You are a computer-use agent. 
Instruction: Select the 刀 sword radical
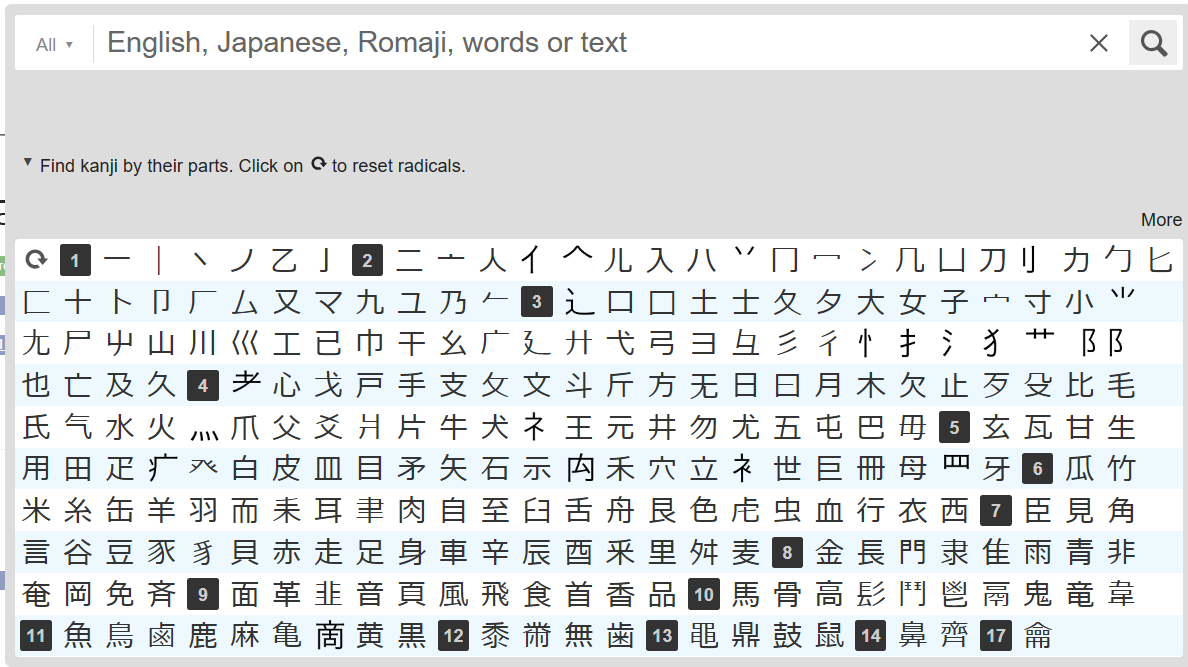tap(992, 261)
